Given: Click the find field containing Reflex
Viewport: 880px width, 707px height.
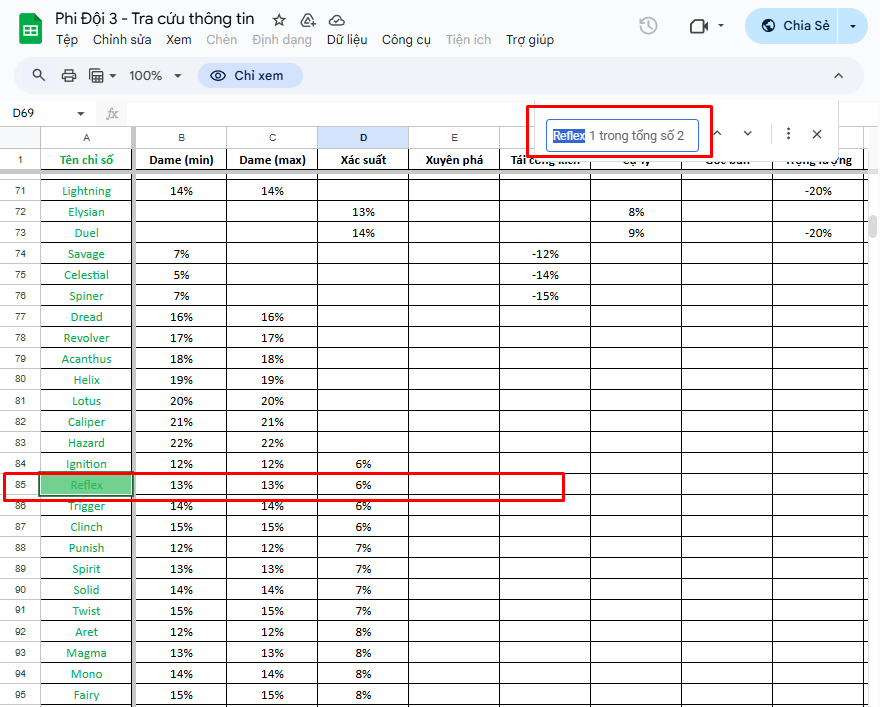Looking at the screenshot, I should (x=621, y=135).
